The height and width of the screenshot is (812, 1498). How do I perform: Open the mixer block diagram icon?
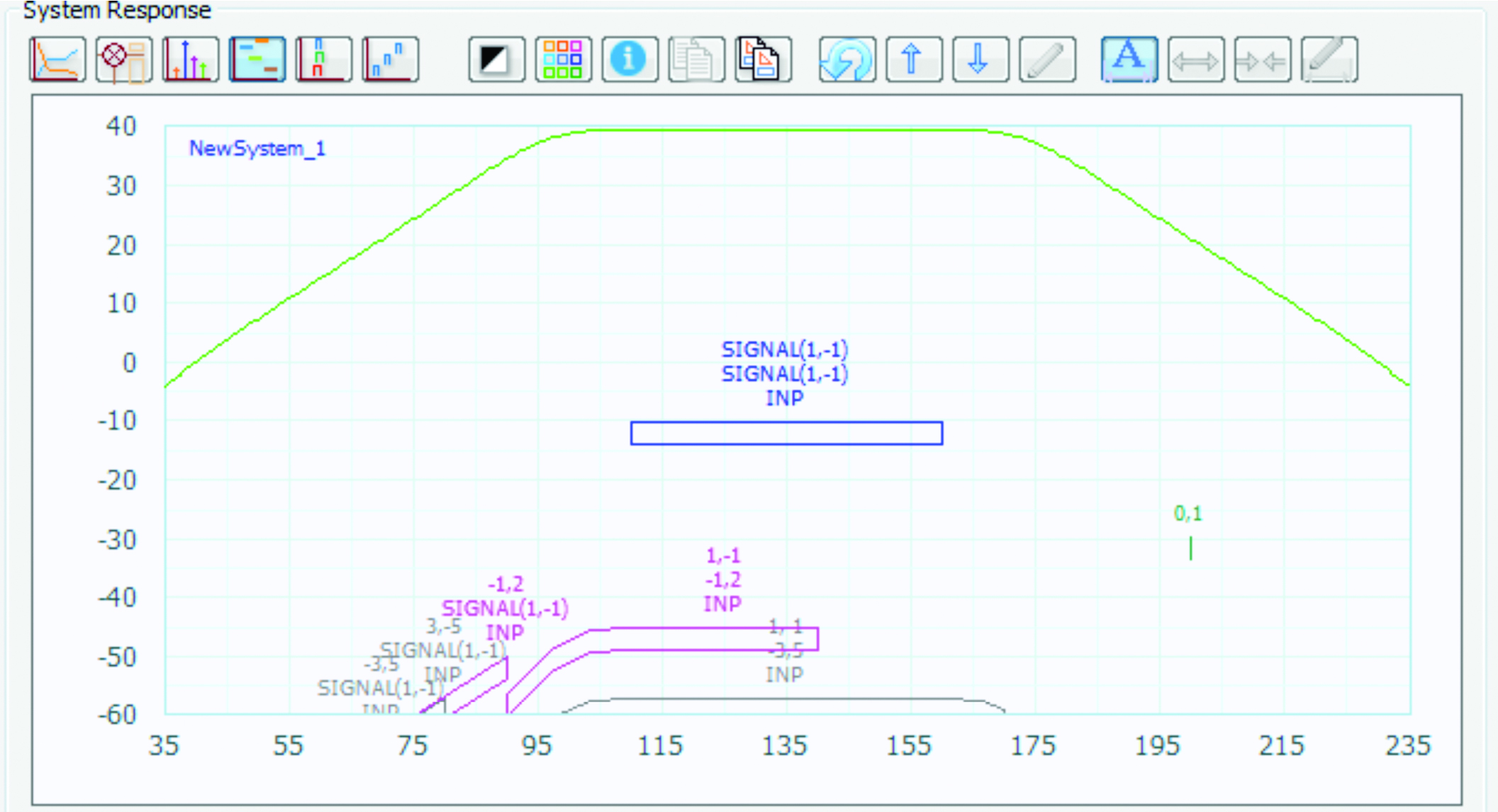[124, 60]
